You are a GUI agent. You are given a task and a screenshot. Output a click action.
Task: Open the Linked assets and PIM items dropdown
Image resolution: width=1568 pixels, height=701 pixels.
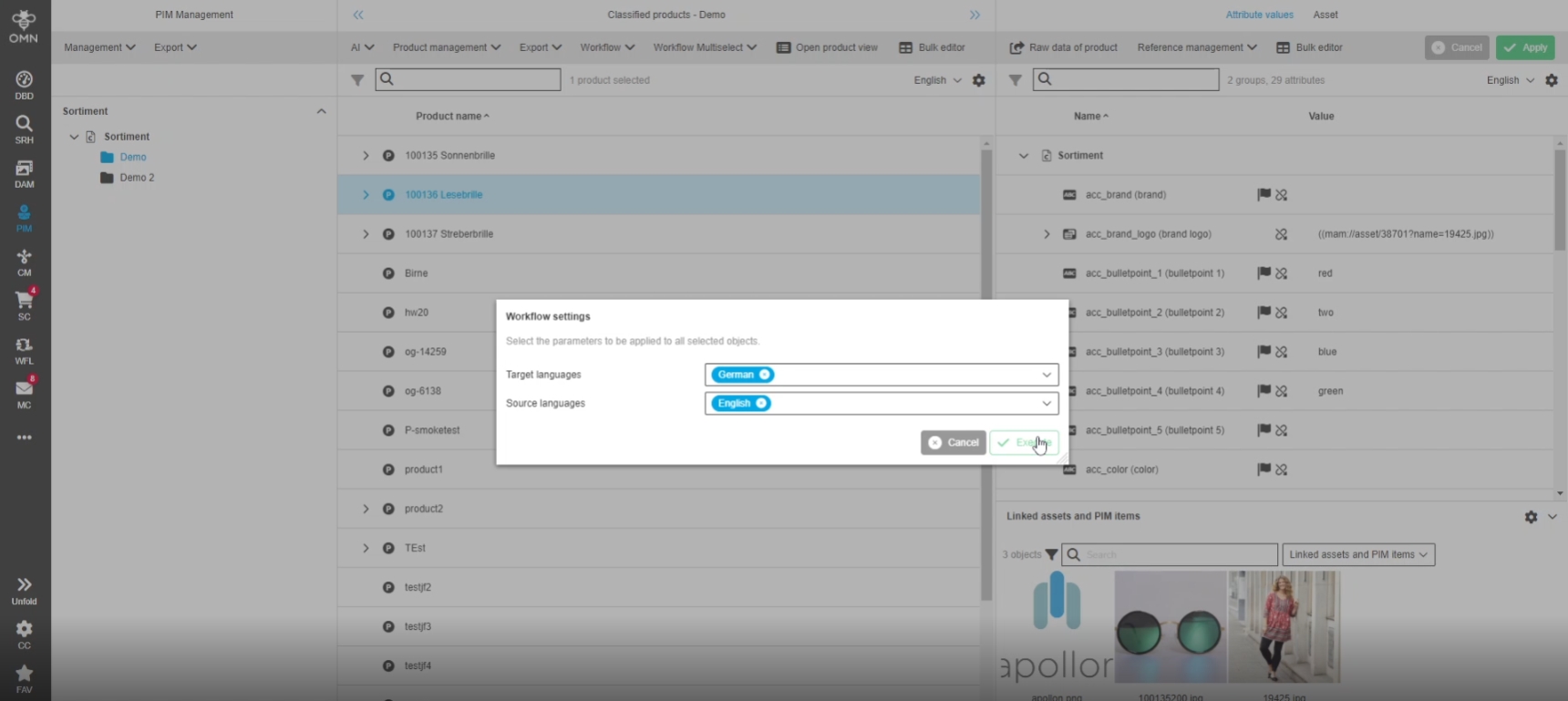1358,554
